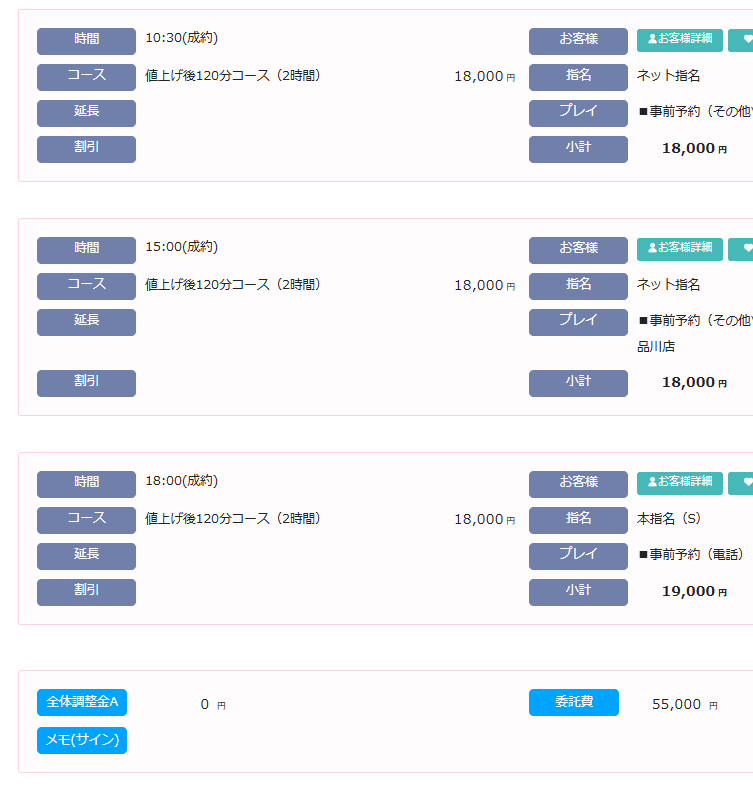This screenshot has width=753, height=789.
Task: Click the 割引 label in the 10:30 booking
Action: click(86, 149)
